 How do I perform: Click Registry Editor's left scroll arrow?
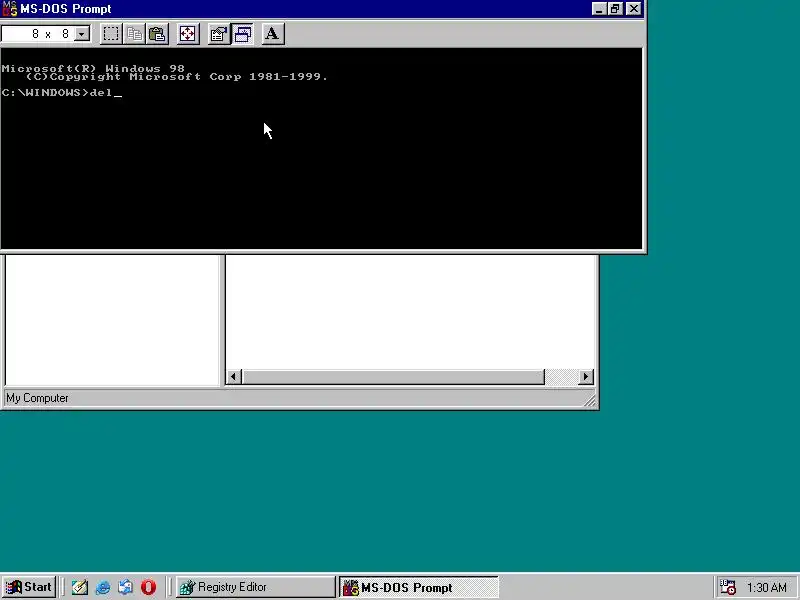coord(234,377)
